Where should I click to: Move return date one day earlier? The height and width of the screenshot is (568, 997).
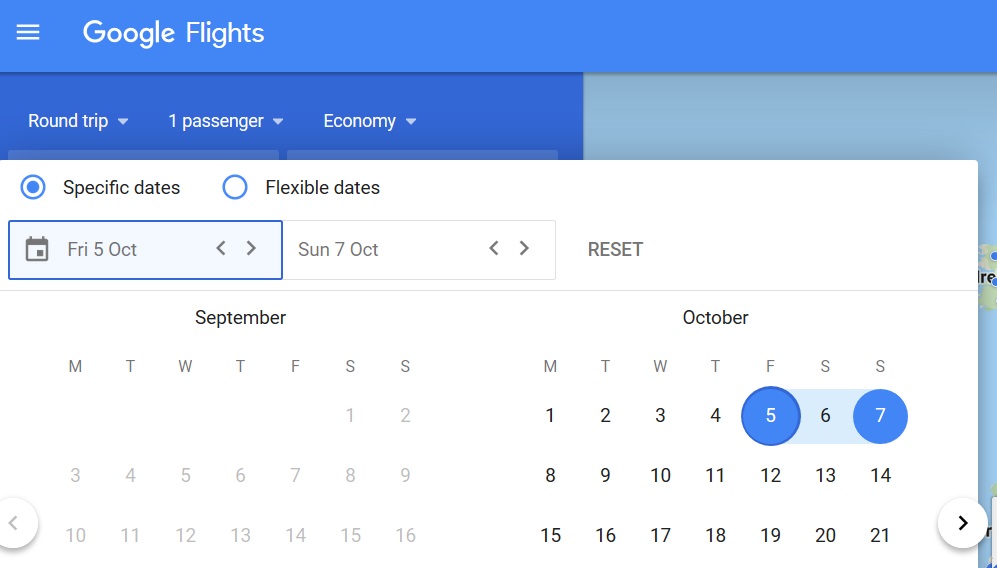tap(494, 248)
